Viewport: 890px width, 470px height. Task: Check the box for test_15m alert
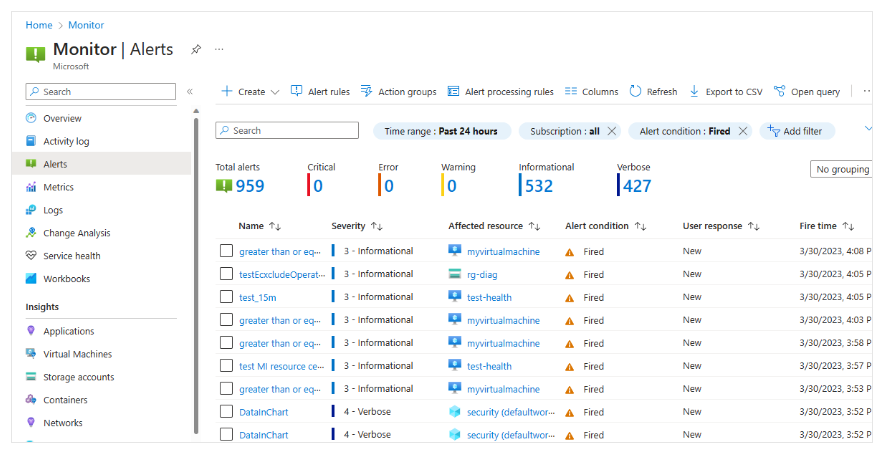pos(227,297)
